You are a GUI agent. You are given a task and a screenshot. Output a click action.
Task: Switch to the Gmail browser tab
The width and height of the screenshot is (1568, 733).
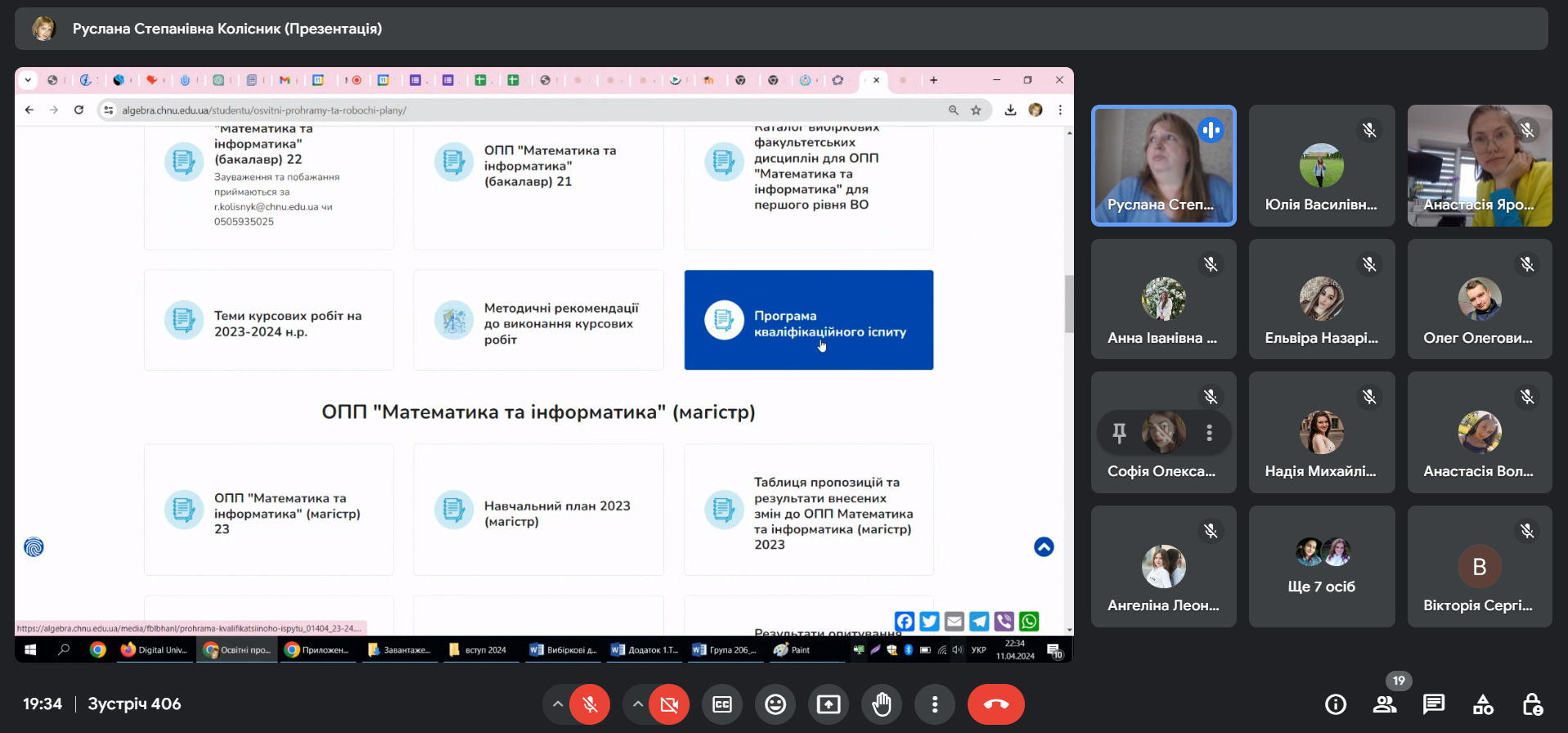pyautogui.click(x=285, y=80)
